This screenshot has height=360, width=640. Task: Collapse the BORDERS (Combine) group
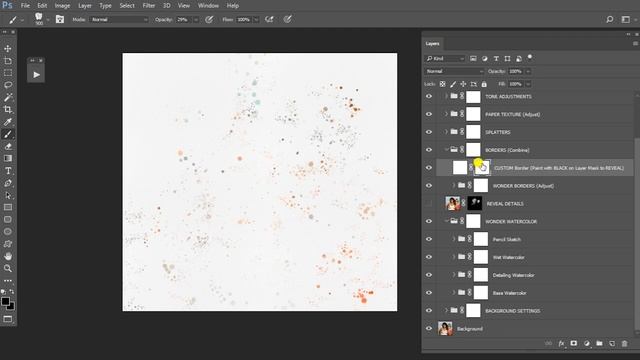point(446,150)
